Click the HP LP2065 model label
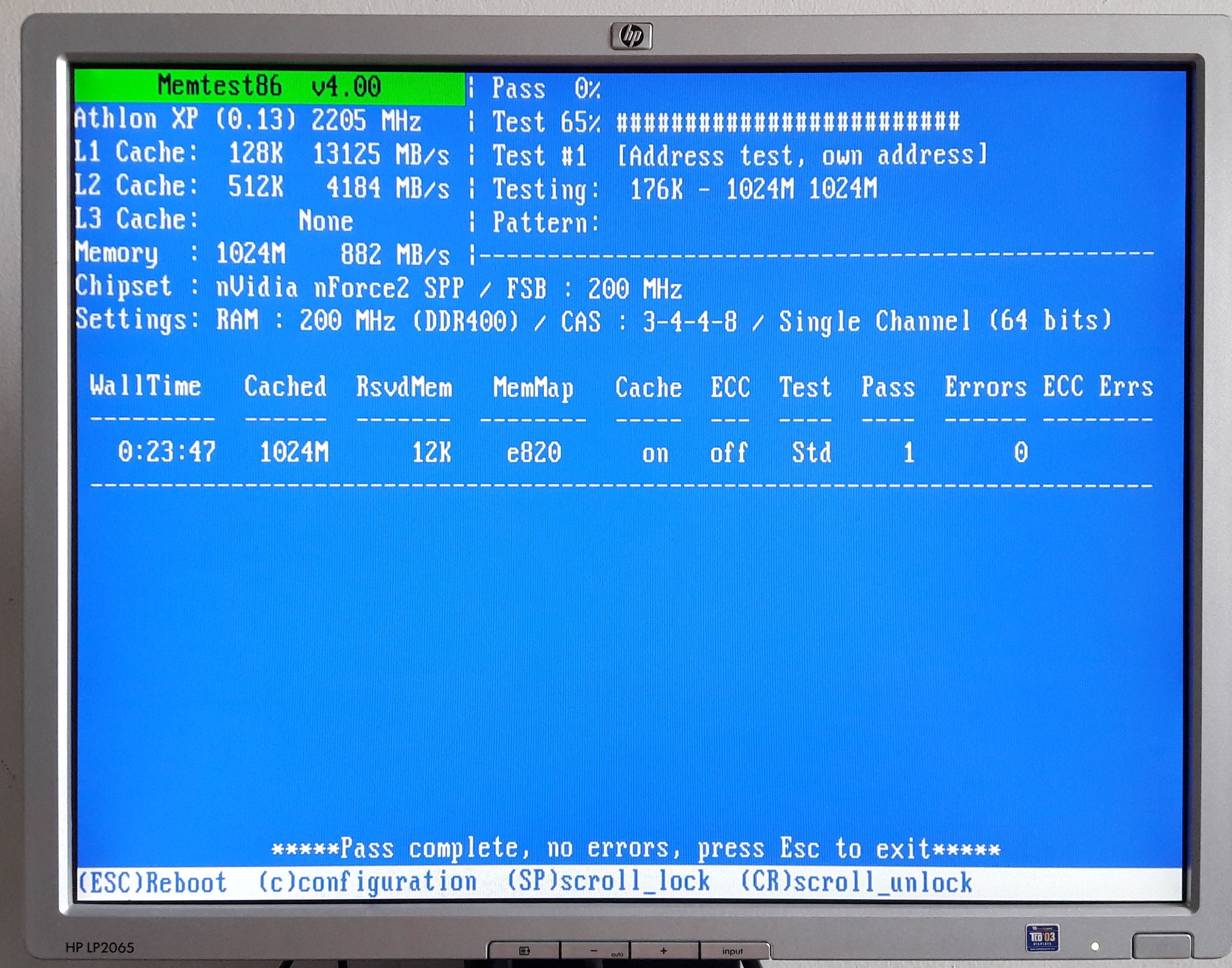This screenshot has height=968, width=1232. coord(100,948)
